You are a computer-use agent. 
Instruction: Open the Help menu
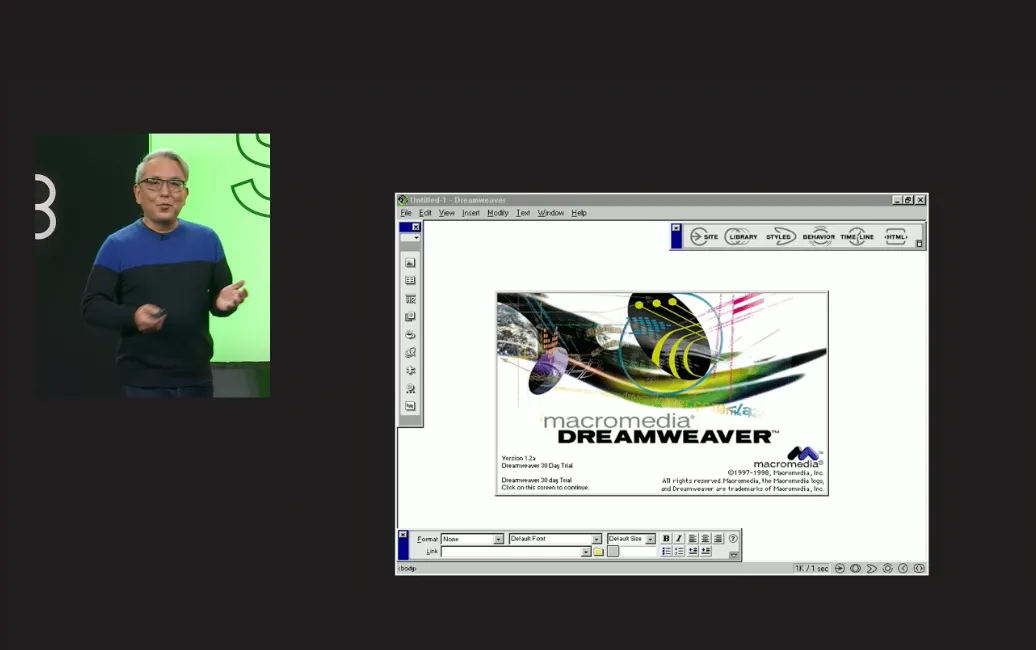[579, 213]
